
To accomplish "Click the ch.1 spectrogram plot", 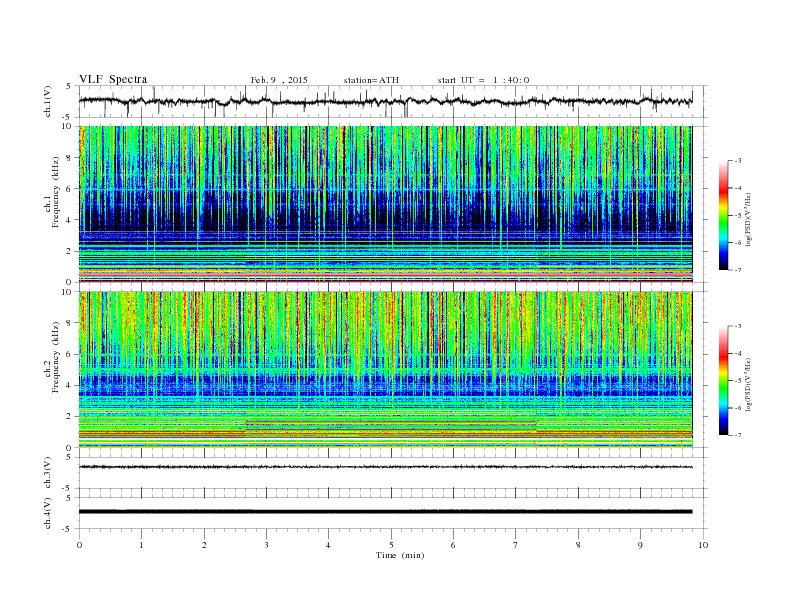I will (385, 204).
